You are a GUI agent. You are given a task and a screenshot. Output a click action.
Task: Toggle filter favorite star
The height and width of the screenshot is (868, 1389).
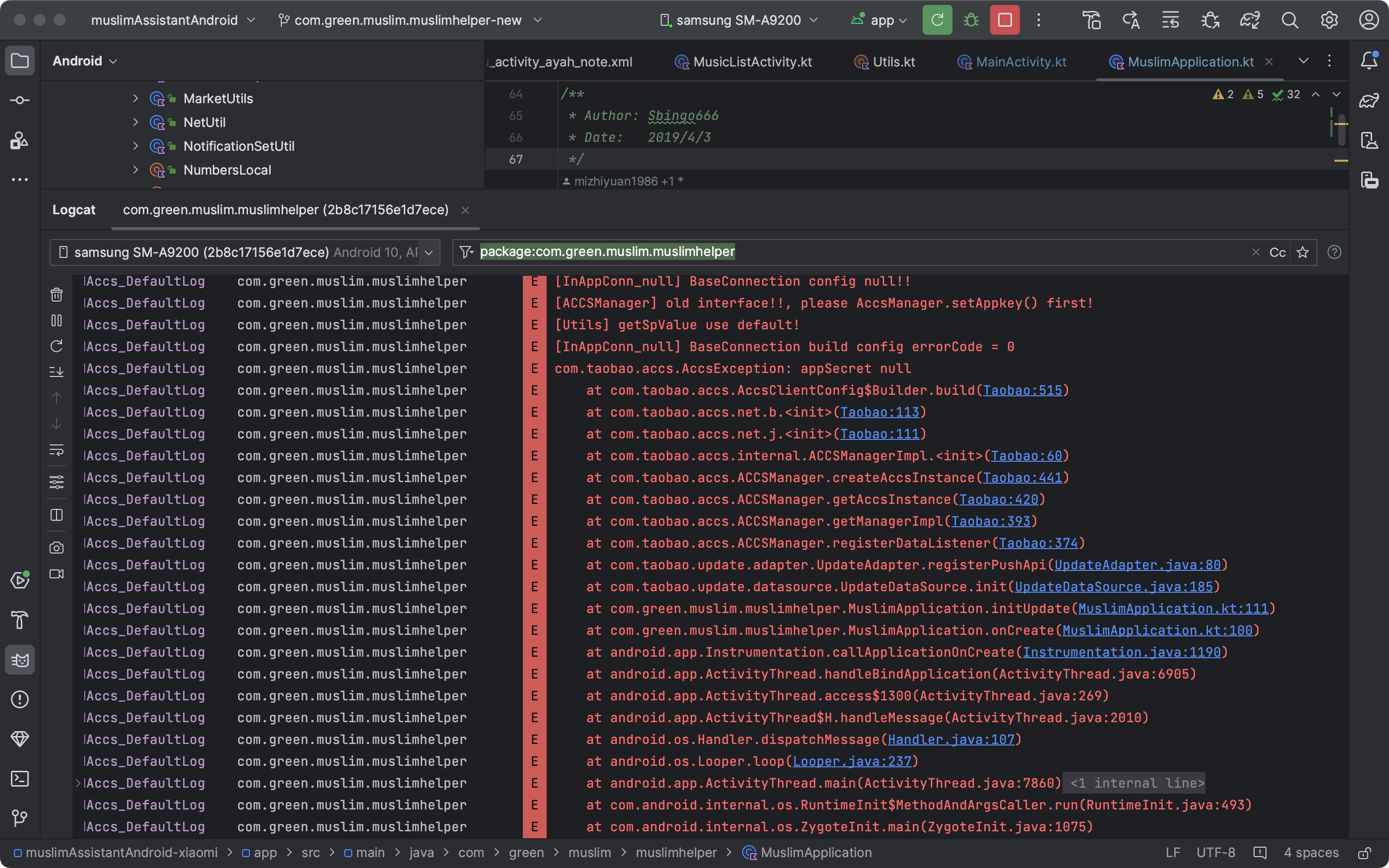pyautogui.click(x=1303, y=252)
